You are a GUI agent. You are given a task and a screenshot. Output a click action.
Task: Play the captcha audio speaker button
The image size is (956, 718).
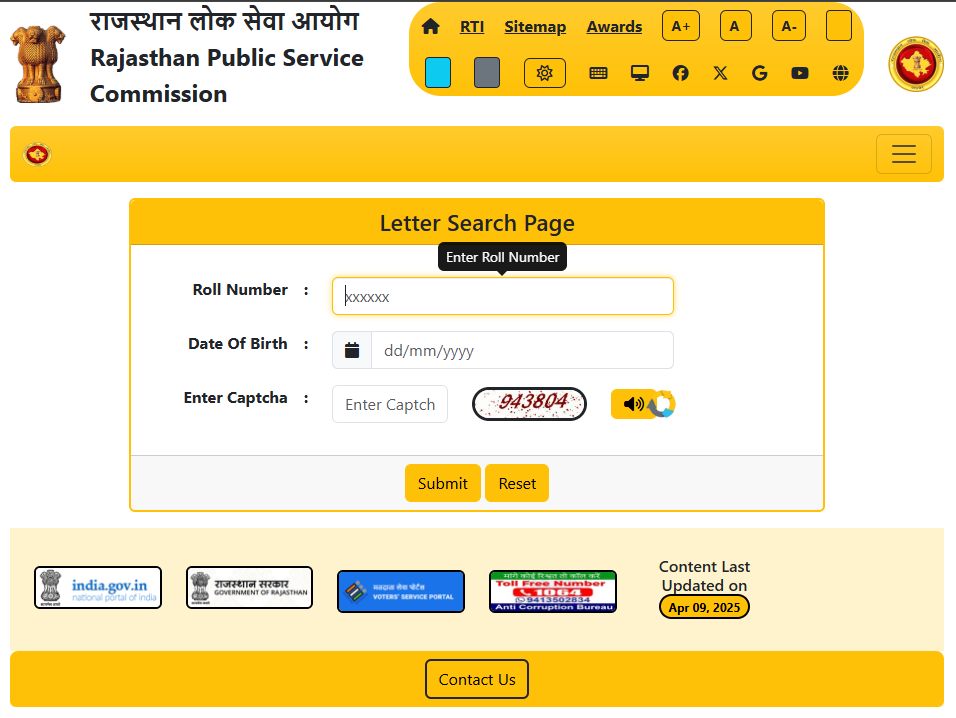coord(631,404)
